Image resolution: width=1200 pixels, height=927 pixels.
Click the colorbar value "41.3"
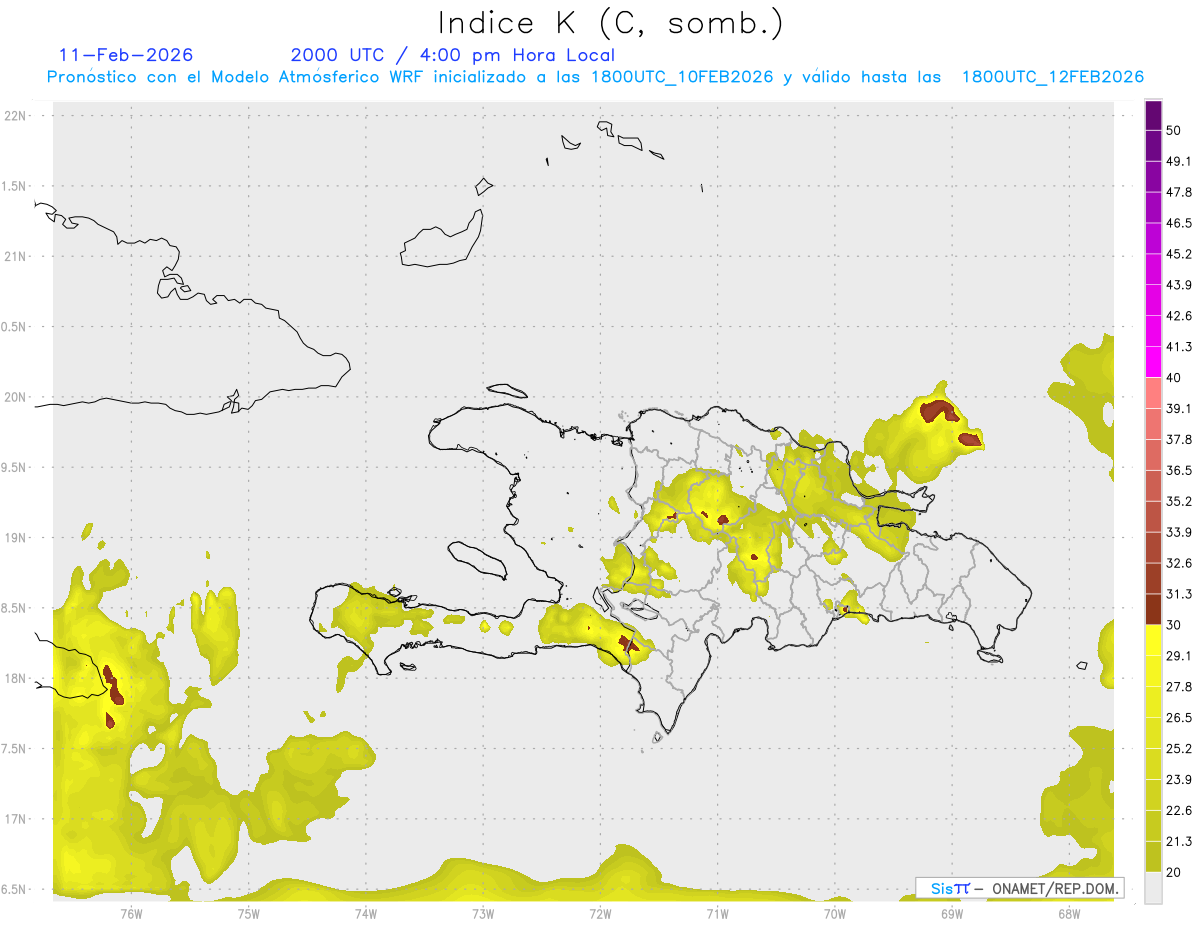tap(1179, 347)
